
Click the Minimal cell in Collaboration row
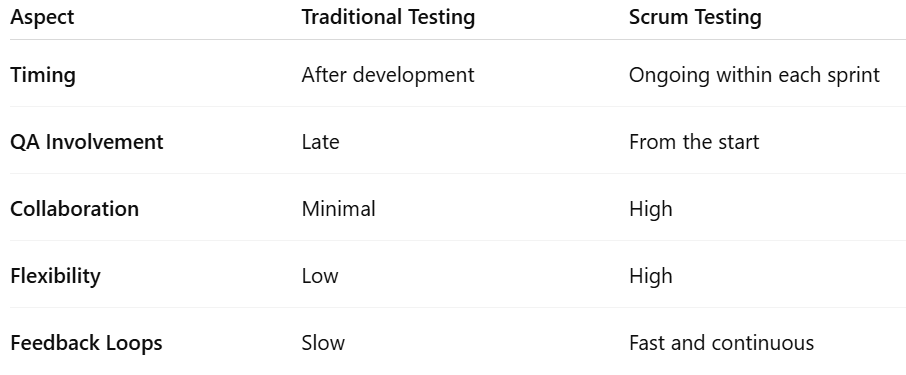(339, 209)
